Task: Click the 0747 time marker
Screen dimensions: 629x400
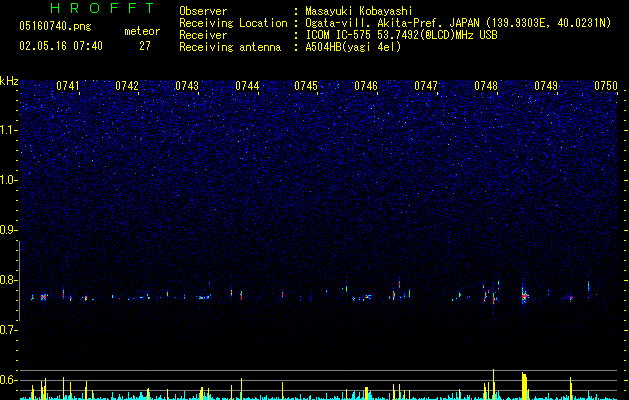Action: [x=426, y=86]
